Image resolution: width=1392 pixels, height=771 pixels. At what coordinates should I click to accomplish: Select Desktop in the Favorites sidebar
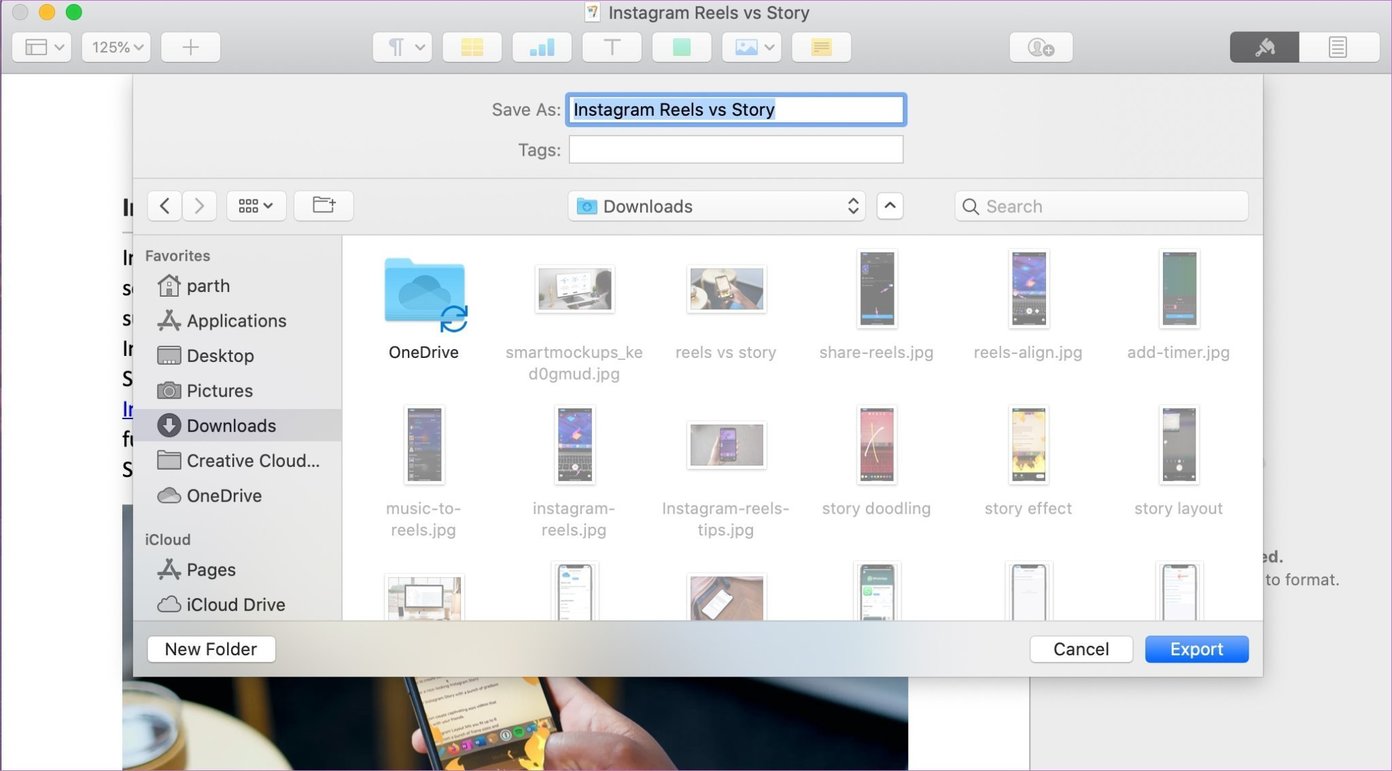pos(237,356)
